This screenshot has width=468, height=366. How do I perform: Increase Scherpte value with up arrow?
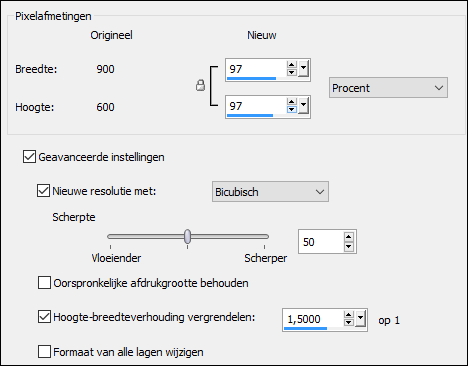pos(349,237)
